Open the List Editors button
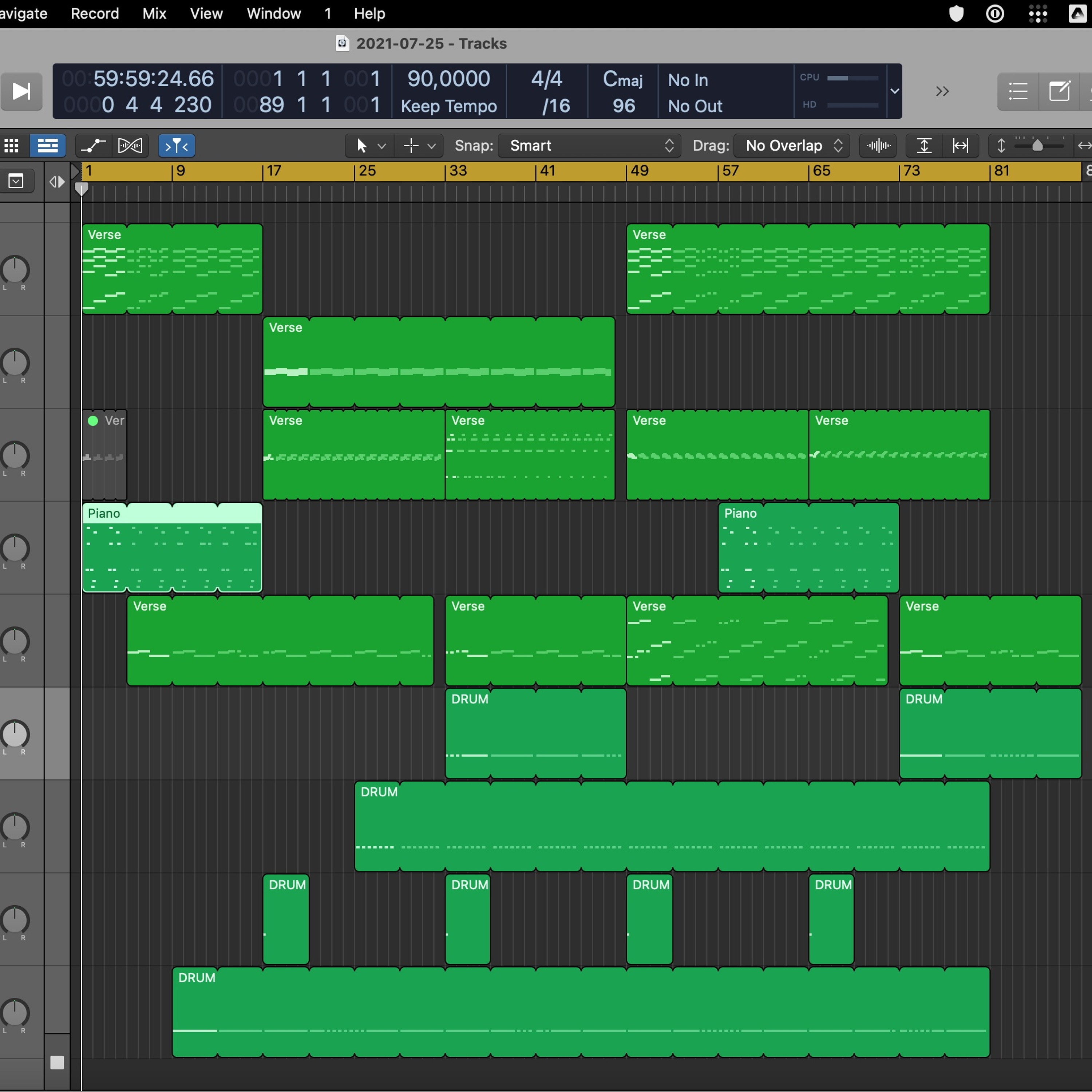Viewport: 1092px width, 1092px height. coord(1018,91)
